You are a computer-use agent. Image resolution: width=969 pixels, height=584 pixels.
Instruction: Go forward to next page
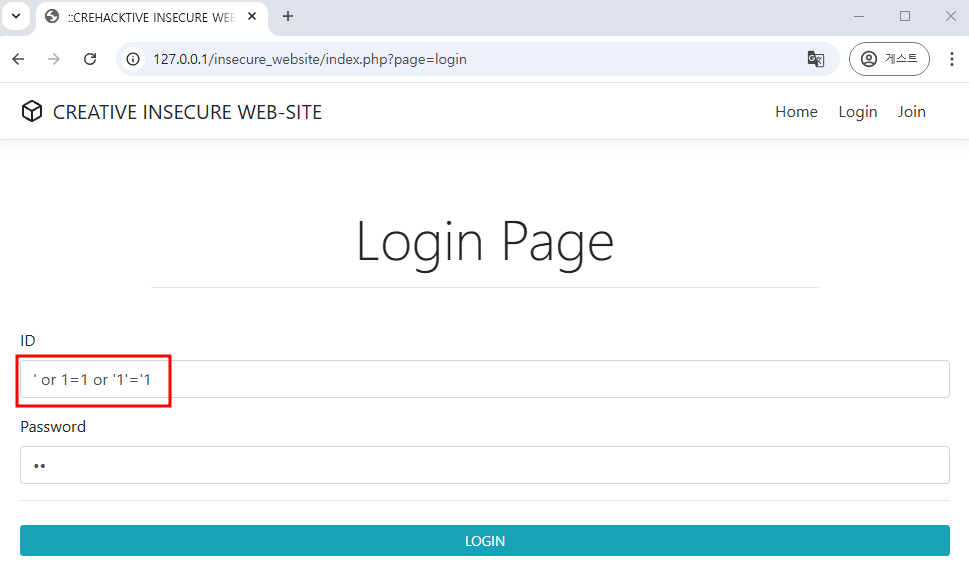click(x=54, y=59)
